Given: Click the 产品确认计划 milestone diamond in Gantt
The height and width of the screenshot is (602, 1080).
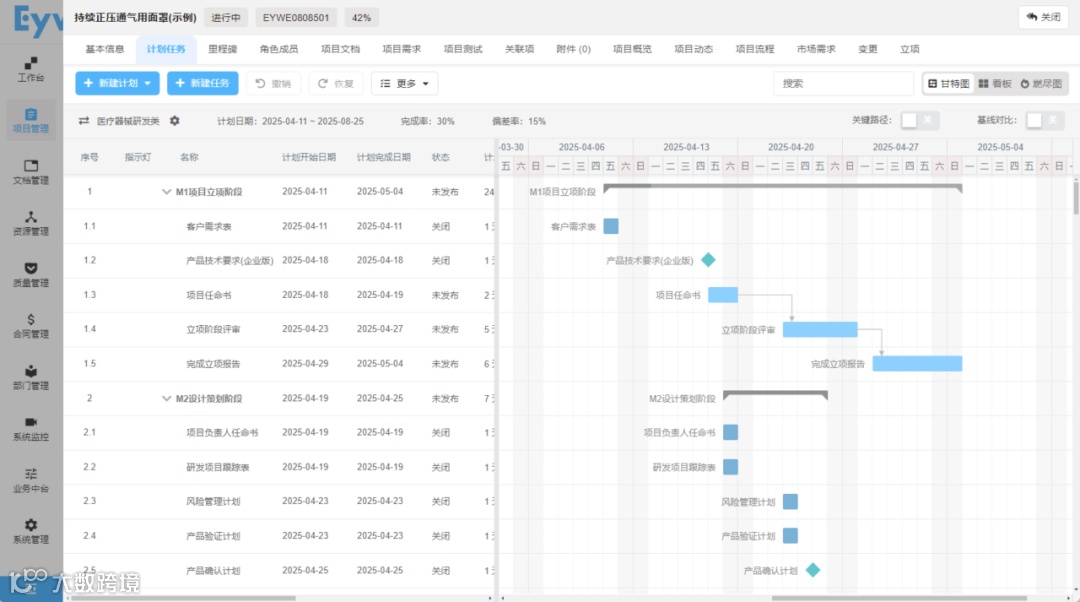Looking at the screenshot, I should (813, 570).
